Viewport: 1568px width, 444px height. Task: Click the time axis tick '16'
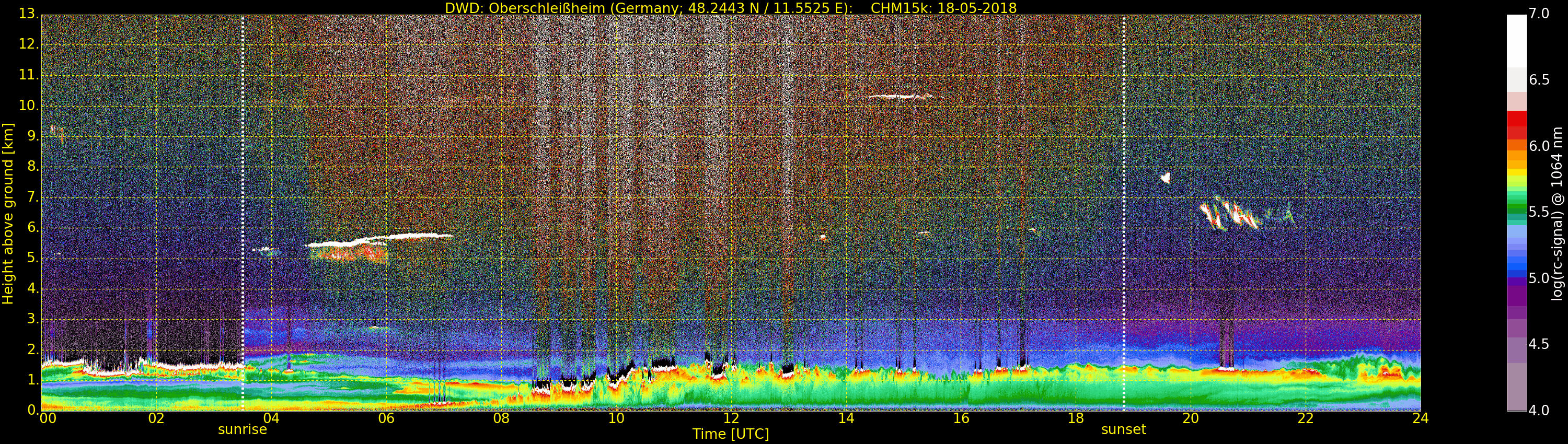pyautogui.click(x=961, y=418)
